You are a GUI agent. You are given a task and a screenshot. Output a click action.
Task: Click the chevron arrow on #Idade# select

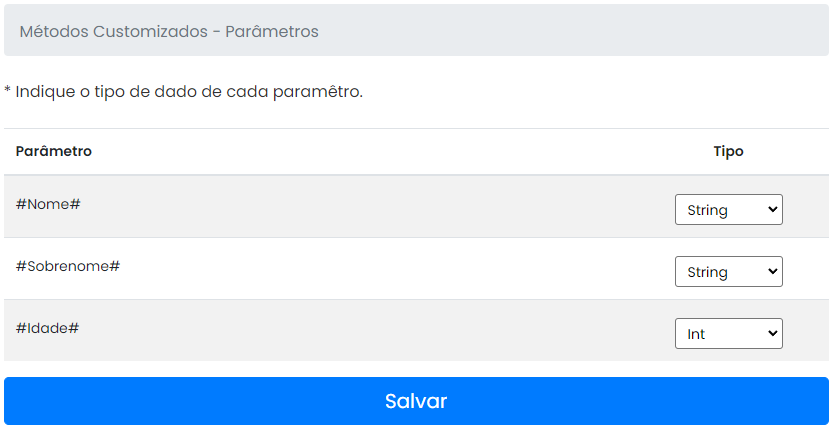coord(770,334)
